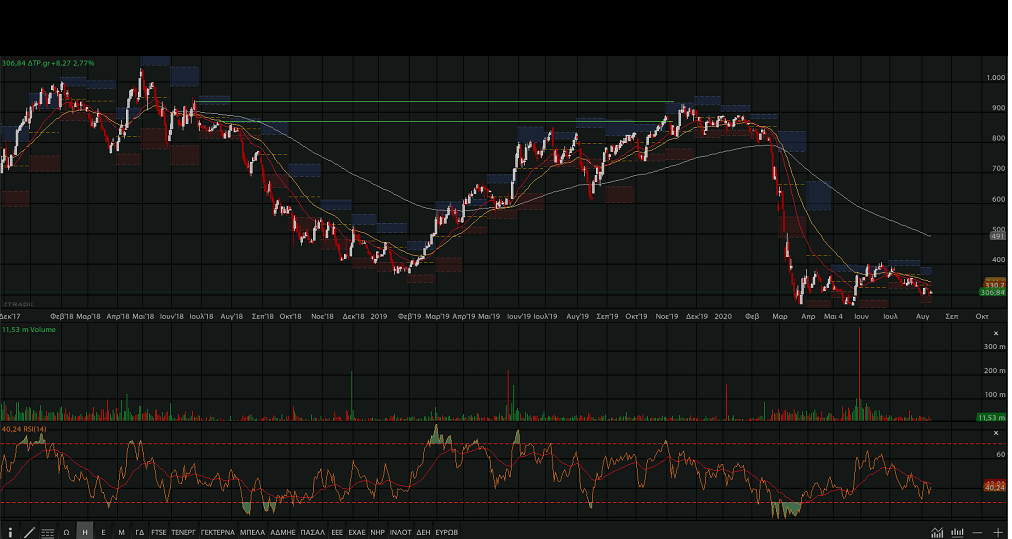1012x539 pixels.
Task: Open the ΓΔ index tab
Action: (140, 532)
